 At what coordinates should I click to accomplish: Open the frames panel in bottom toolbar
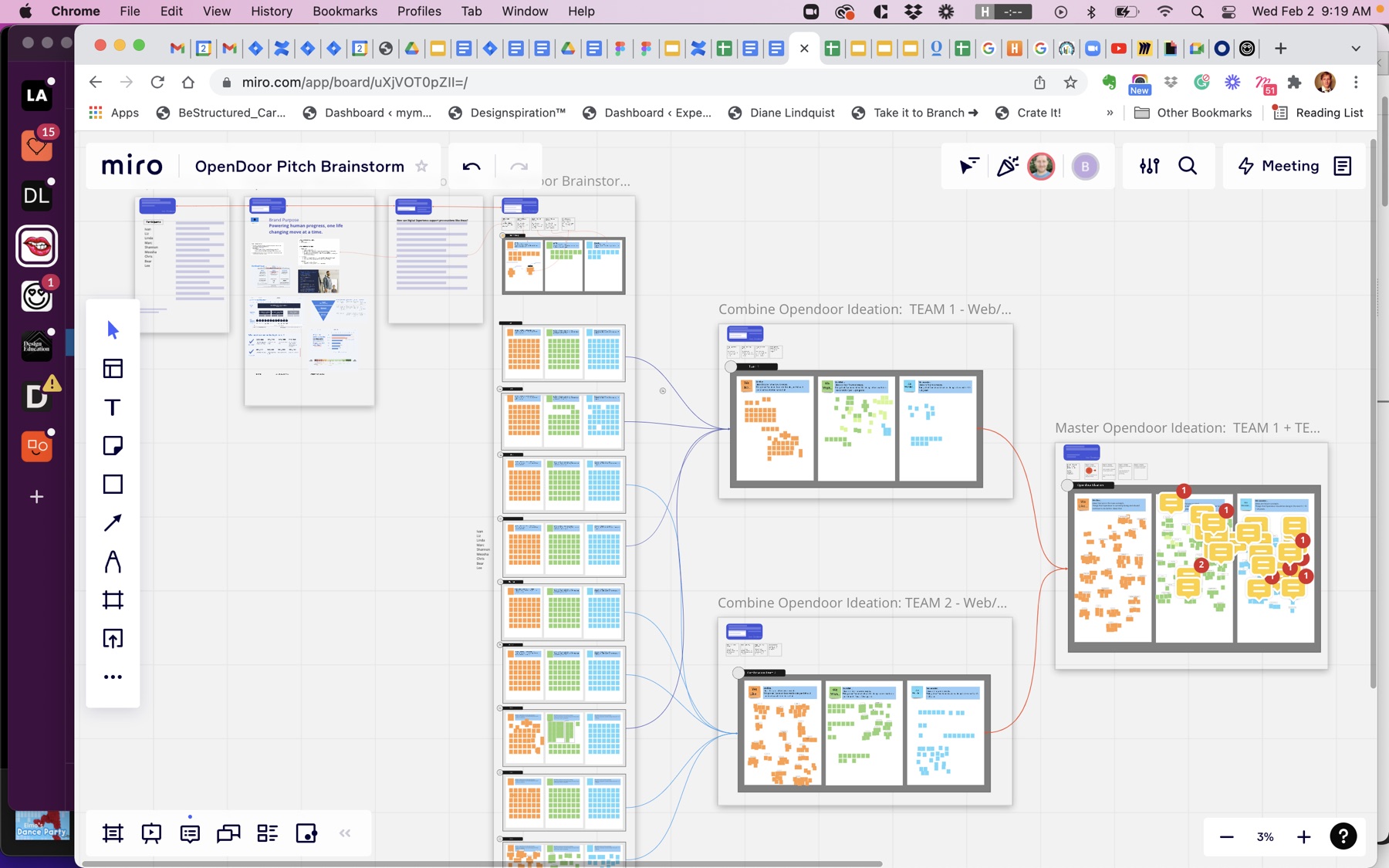[113, 833]
